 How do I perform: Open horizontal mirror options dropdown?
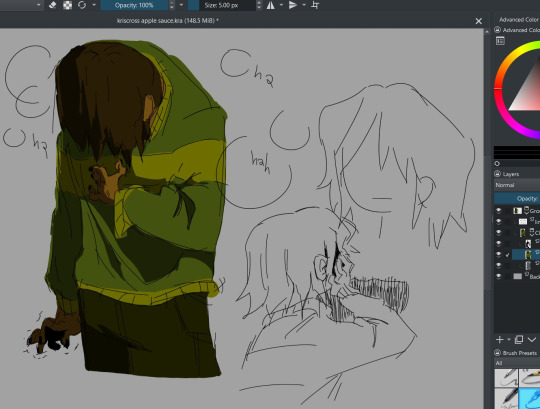[281, 5]
